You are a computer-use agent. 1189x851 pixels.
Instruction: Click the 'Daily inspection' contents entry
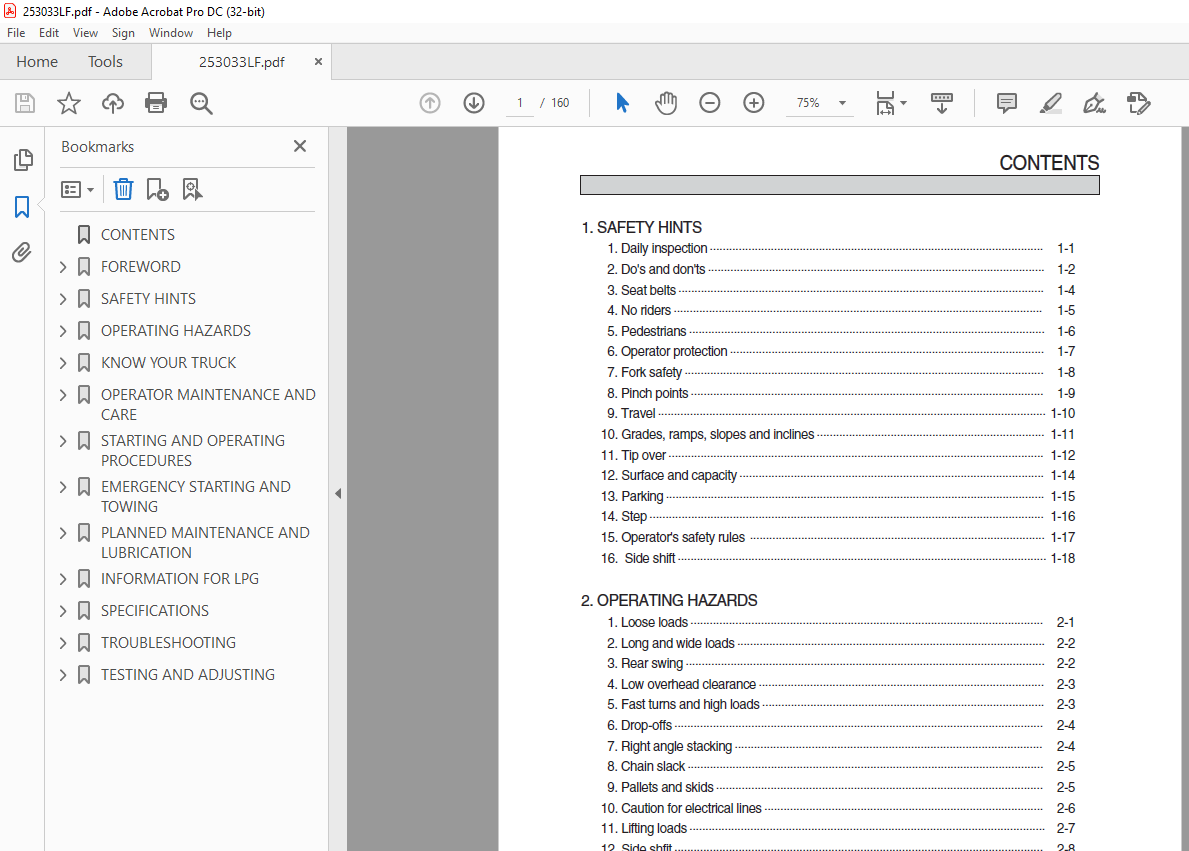[664, 248]
